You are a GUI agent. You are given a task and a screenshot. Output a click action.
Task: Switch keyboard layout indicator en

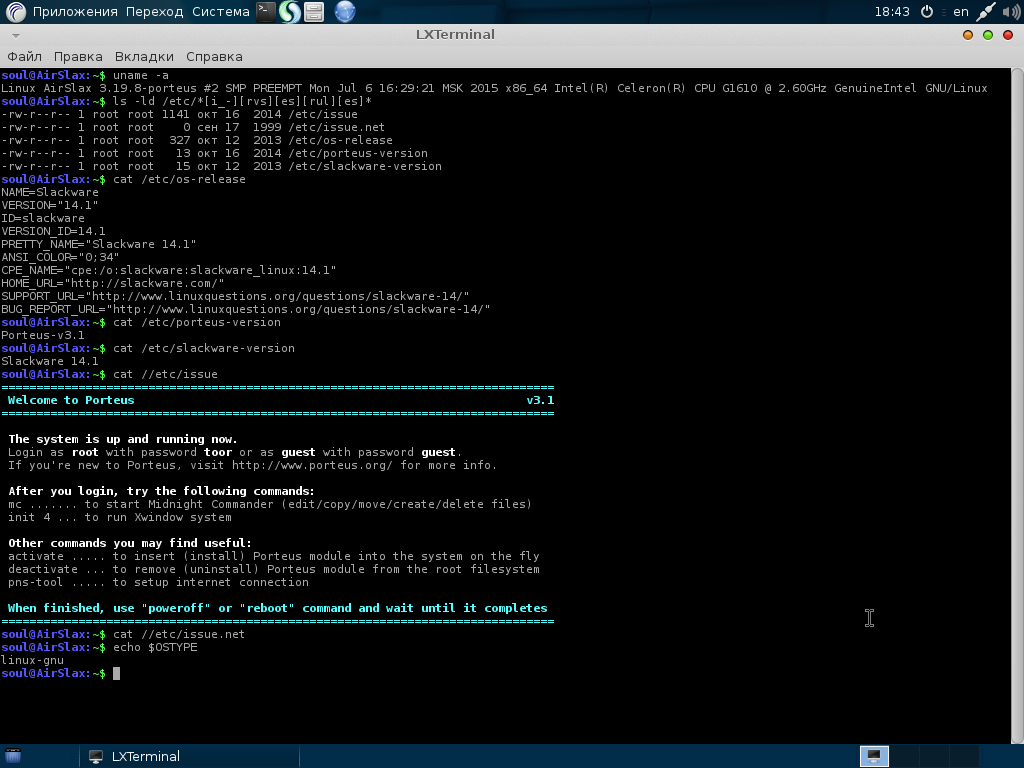(961, 11)
